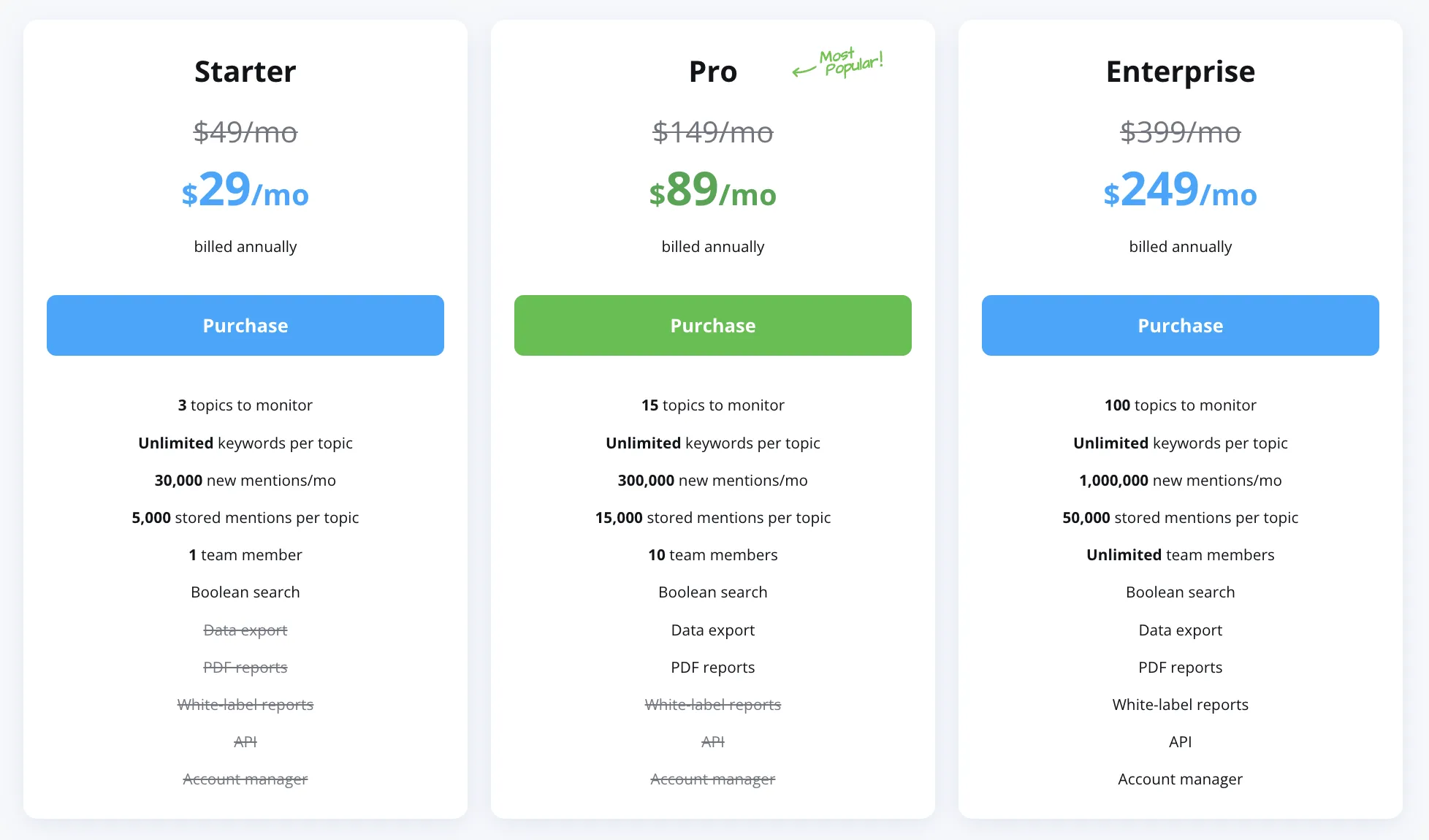Click White-label reports under Enterprise

(x=1180, y=704)
